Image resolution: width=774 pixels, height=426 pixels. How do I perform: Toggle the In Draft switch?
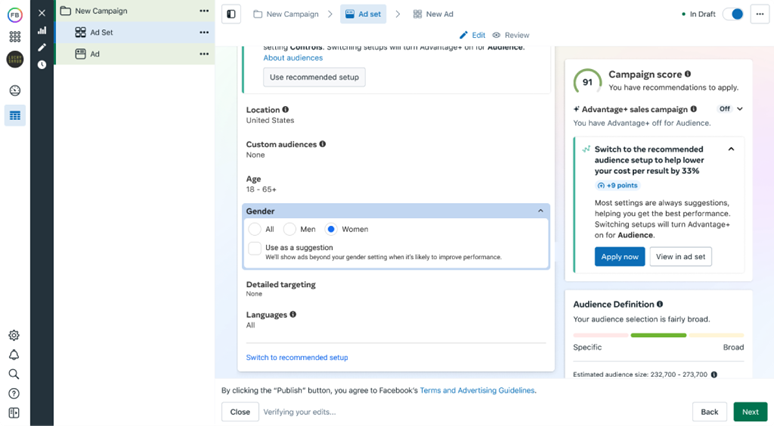click(x=733, y=14)
